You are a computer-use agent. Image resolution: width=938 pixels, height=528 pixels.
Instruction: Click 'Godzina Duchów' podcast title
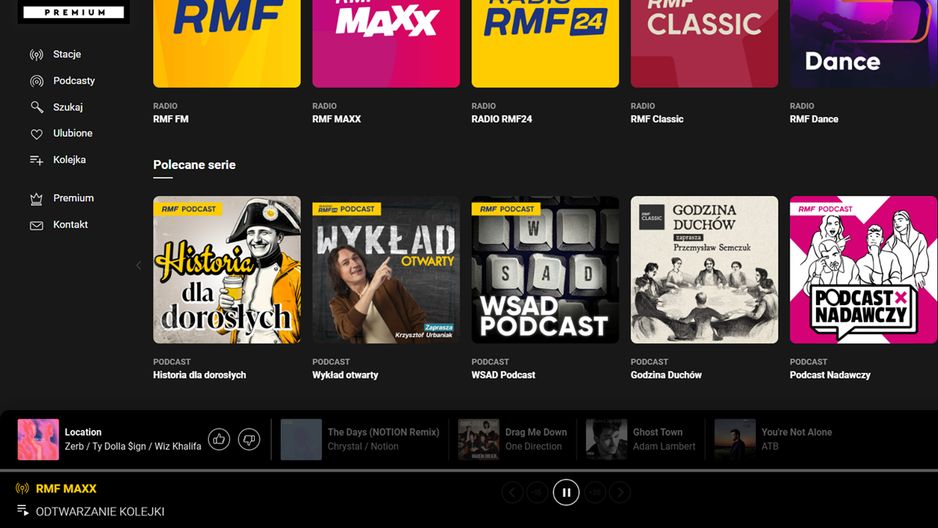pos(666,375)
